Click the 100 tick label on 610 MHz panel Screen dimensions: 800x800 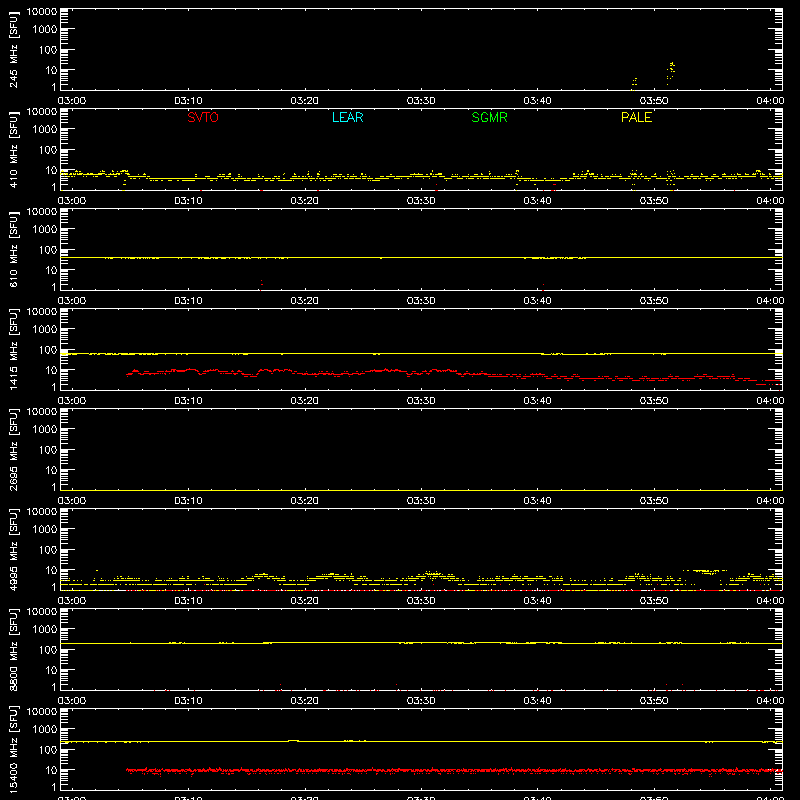[x=48, y=250]
